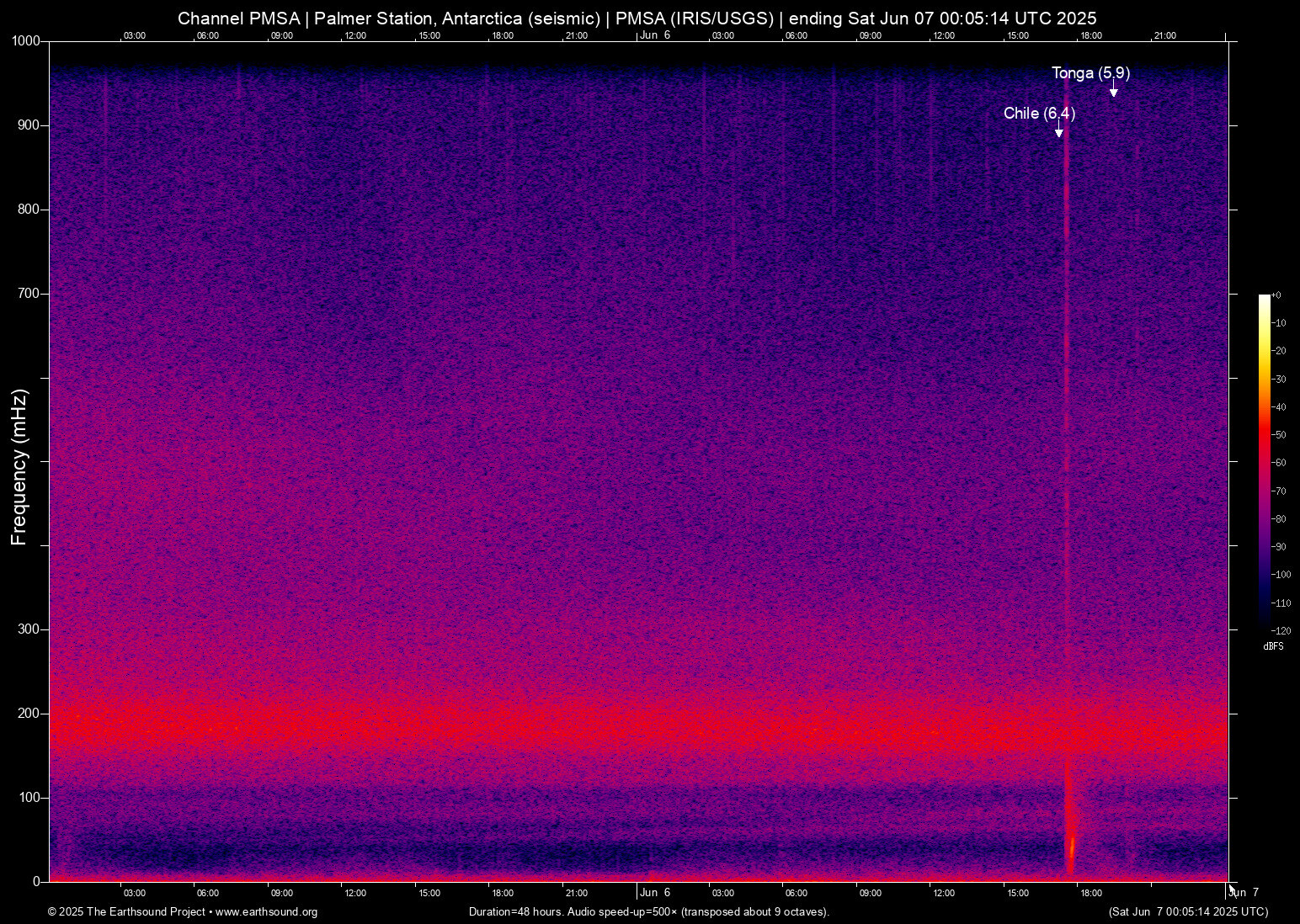This screenshot has width=1300, height=924.
Task: Click the arrow marker beneath Chile (6.4)
Action: point(1058,132)
